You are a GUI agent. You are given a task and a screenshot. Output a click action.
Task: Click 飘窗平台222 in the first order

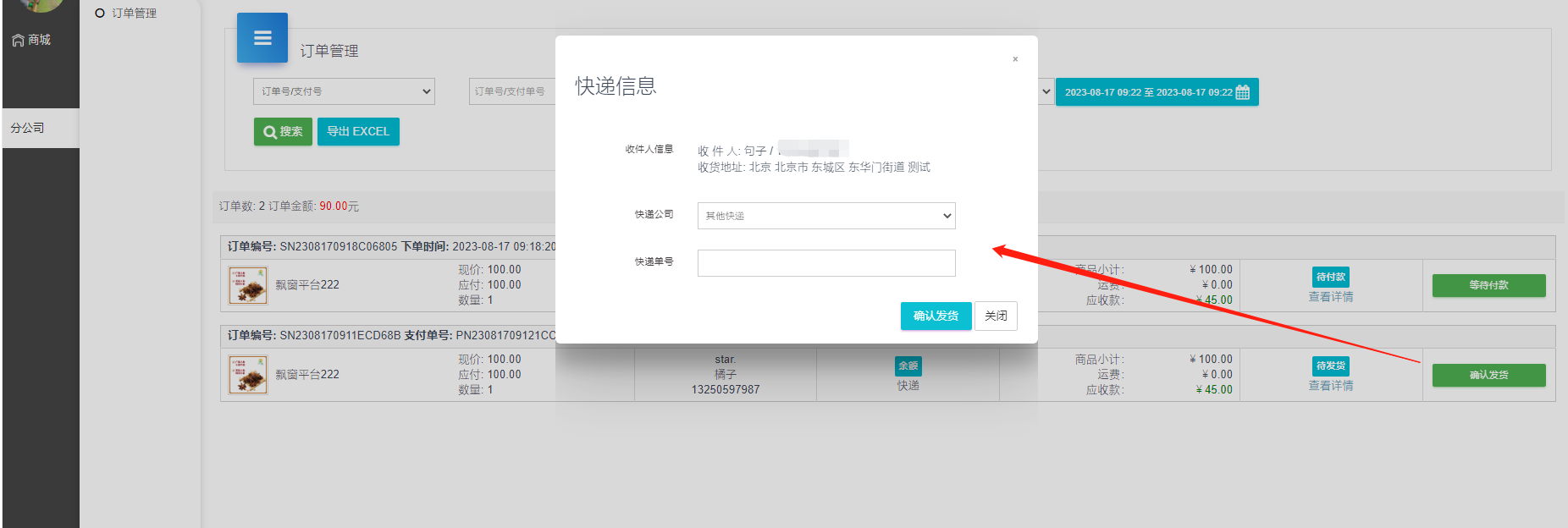click(x=307, y=285)
